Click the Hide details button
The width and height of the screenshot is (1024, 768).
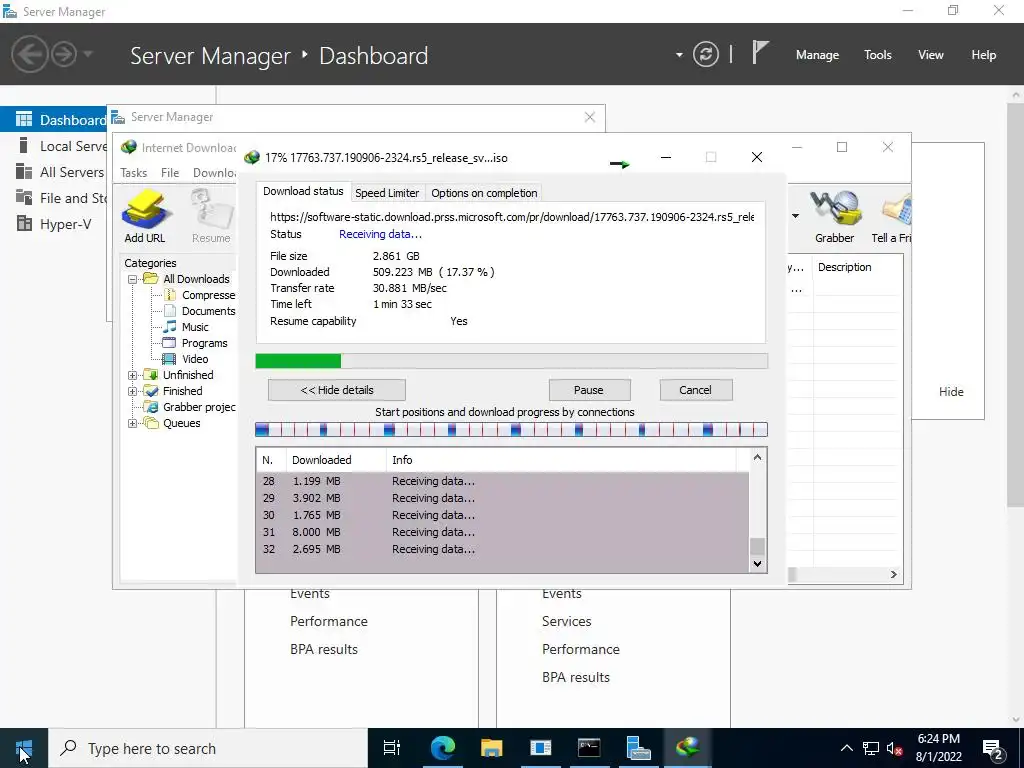pyautogui.click(x=336, y=390)
